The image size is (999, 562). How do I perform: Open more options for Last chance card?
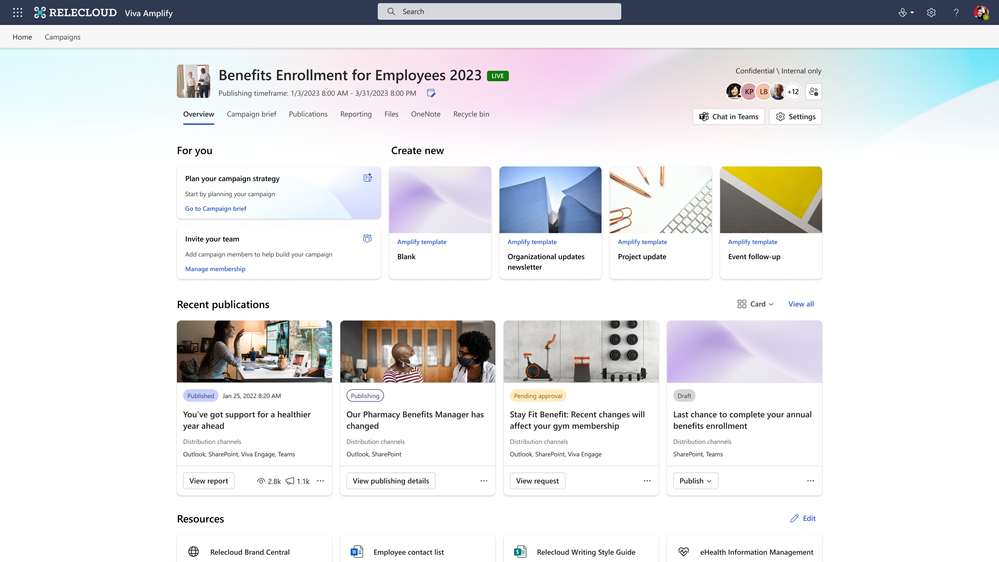click(810, 481)
